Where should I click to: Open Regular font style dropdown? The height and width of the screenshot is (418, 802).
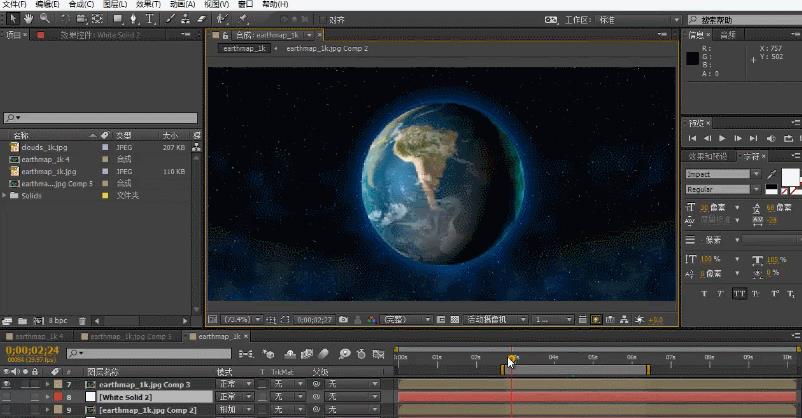(x=723, y=189)
